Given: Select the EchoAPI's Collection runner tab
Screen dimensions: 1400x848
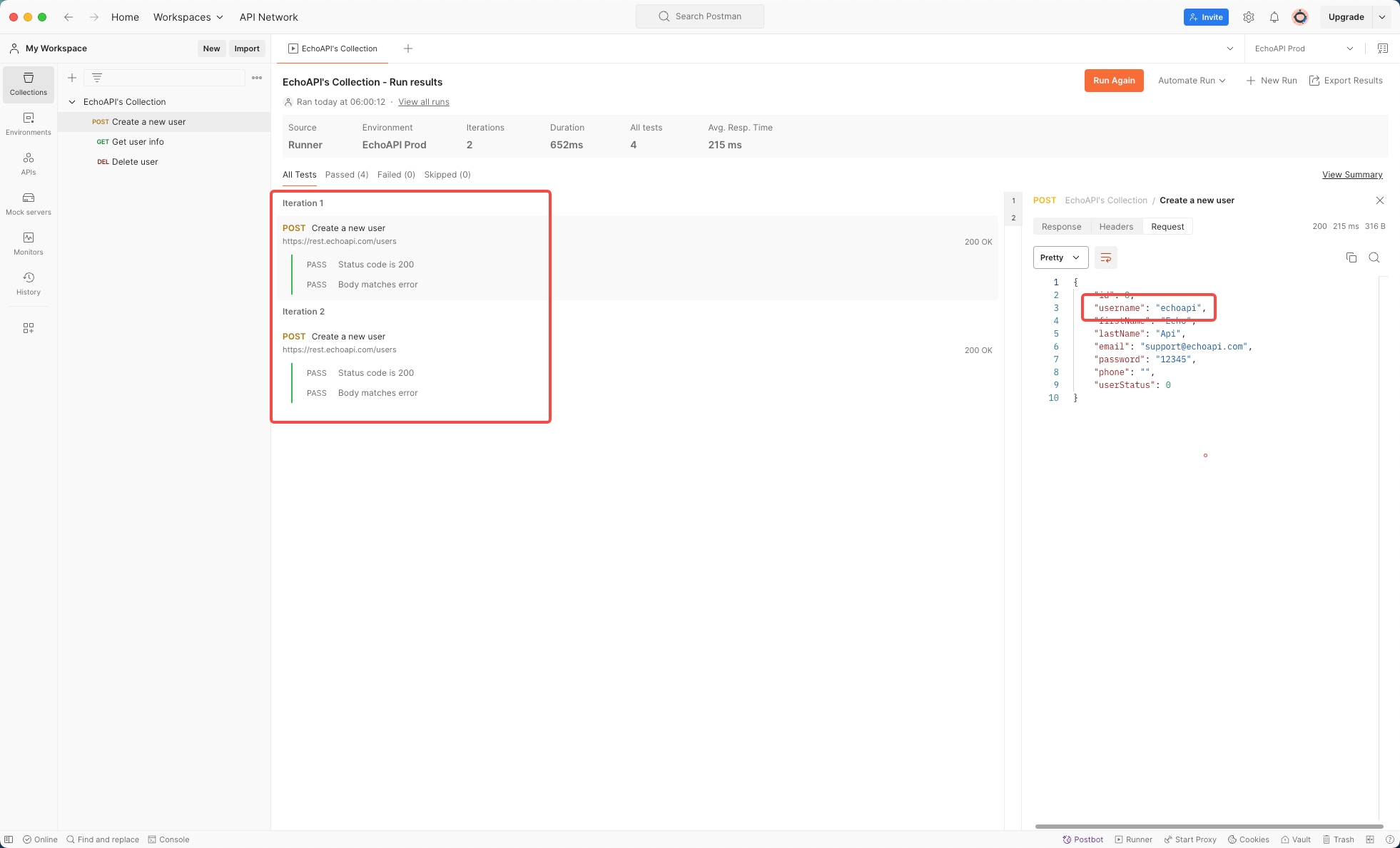Looking at the screenshot, I should (333, 48).
